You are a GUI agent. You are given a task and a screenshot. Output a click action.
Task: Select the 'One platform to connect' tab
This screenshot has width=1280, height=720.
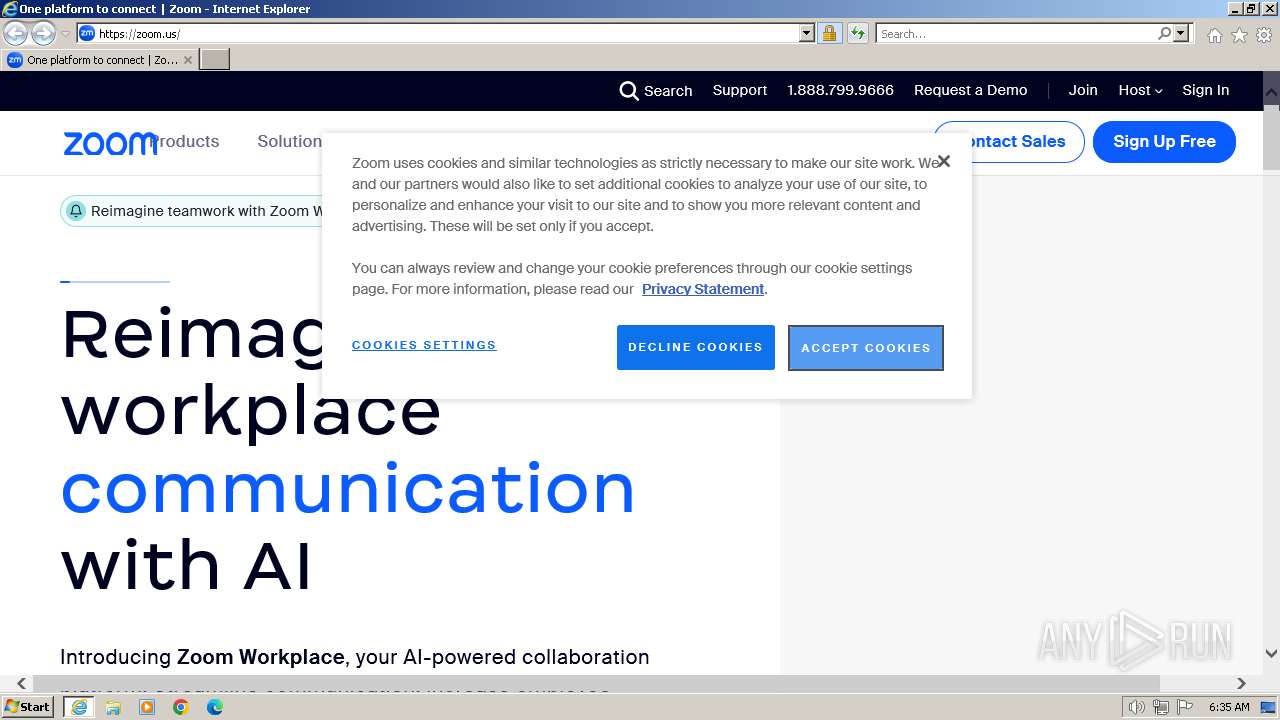coord(99,60)
